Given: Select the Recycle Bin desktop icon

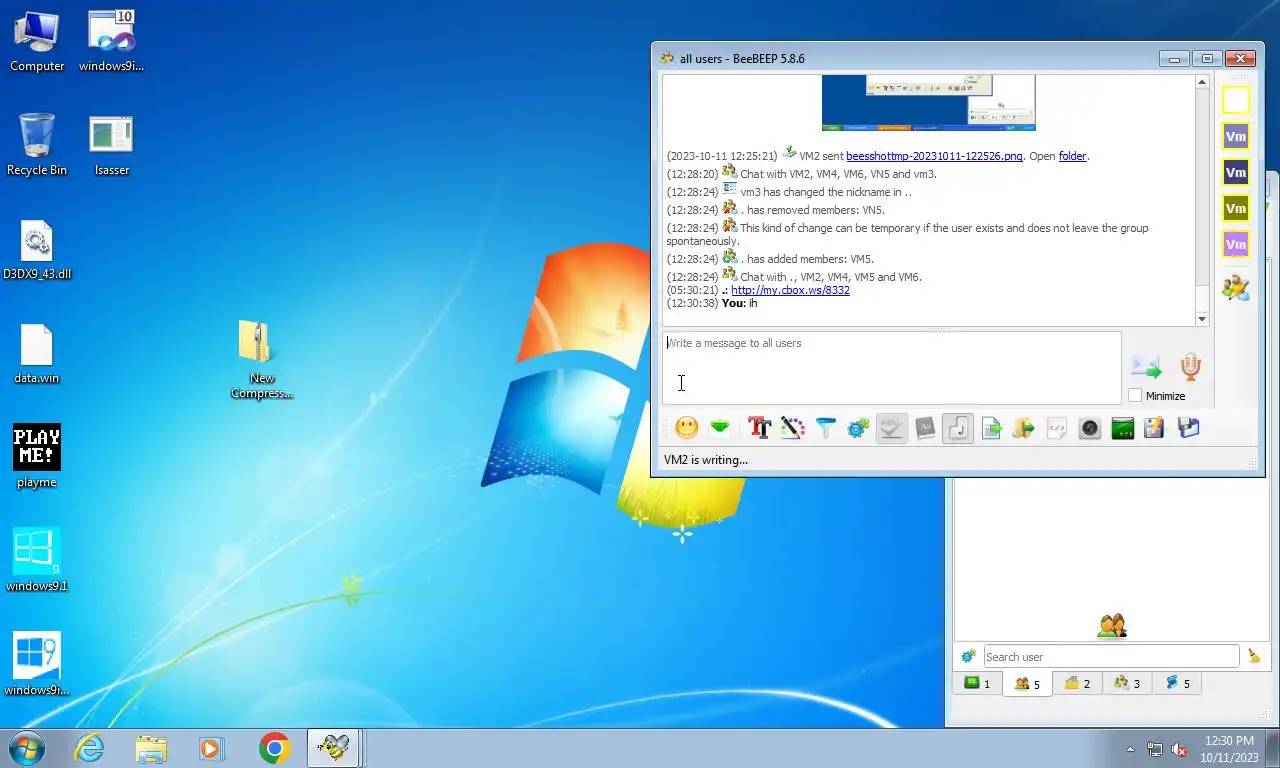Looking at the screenshot, I should pos(37,145).
